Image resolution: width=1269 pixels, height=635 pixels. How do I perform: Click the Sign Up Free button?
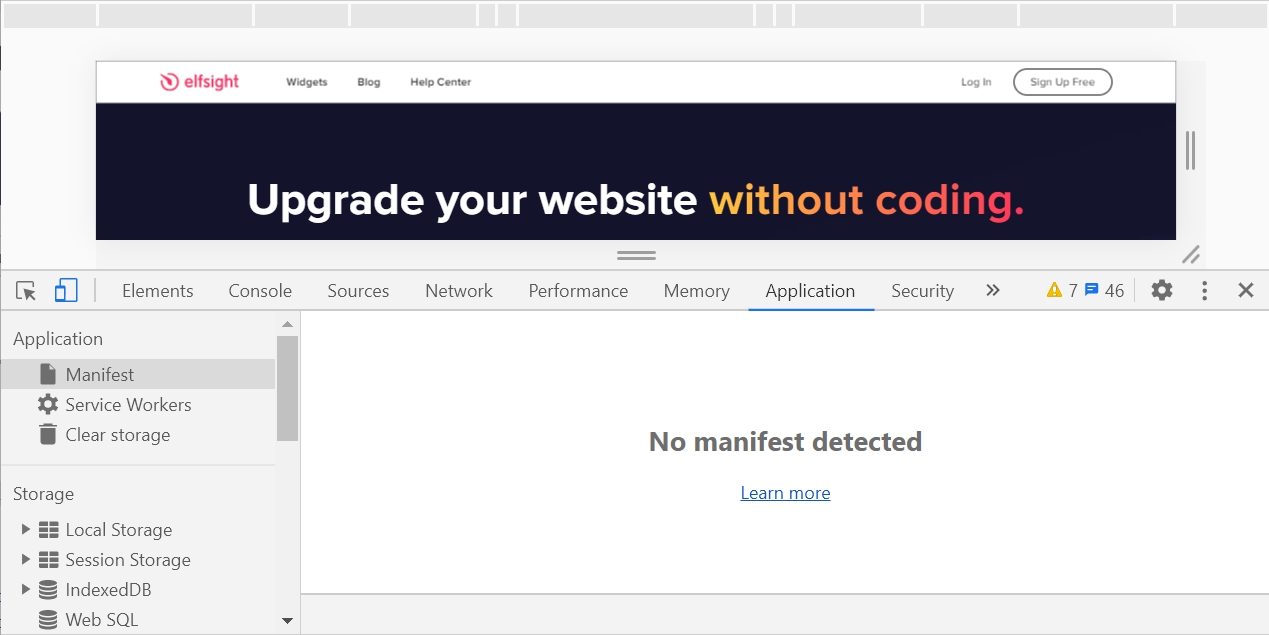click(x=1062, y=81)
